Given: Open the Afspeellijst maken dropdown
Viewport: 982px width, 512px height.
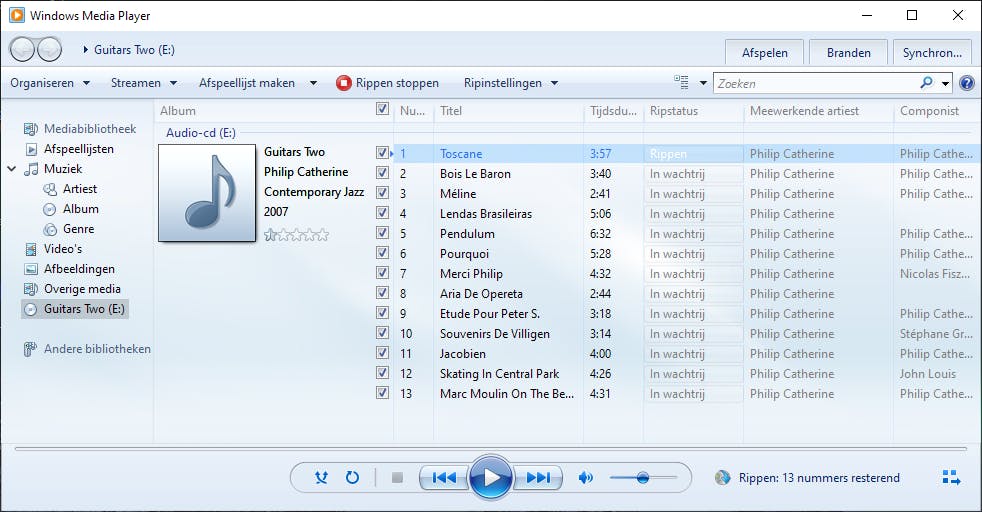Looking at the screenshot, I should (x=258, y=83).
